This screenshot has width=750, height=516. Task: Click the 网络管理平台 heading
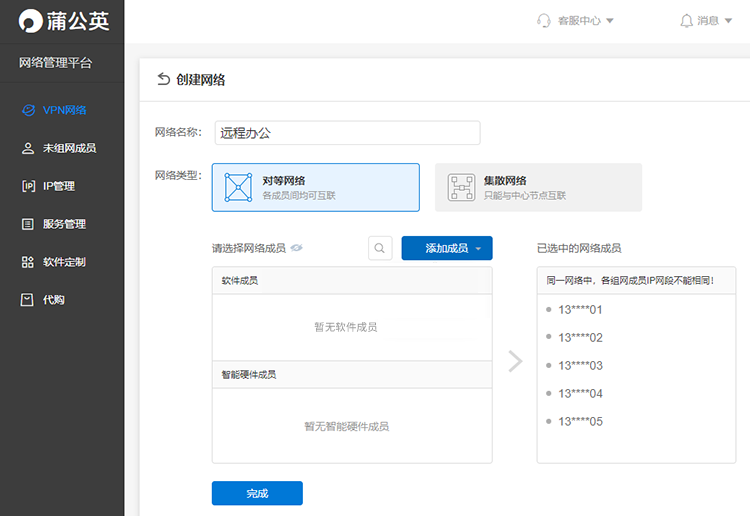tap(55, 63)
